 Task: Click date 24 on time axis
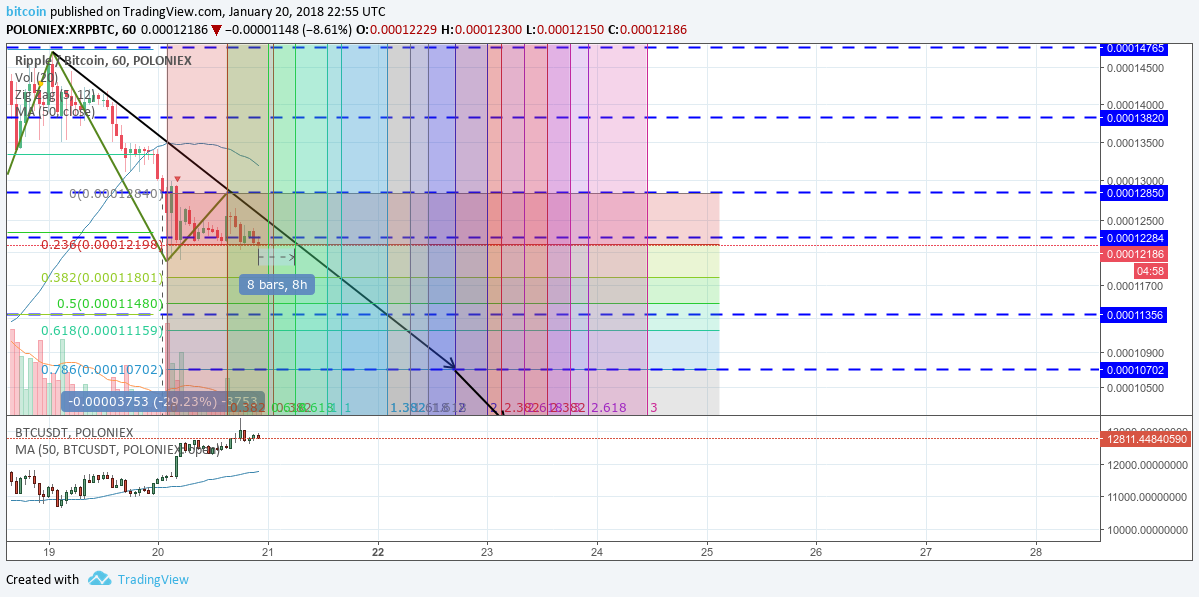click(x=597, y=550)
